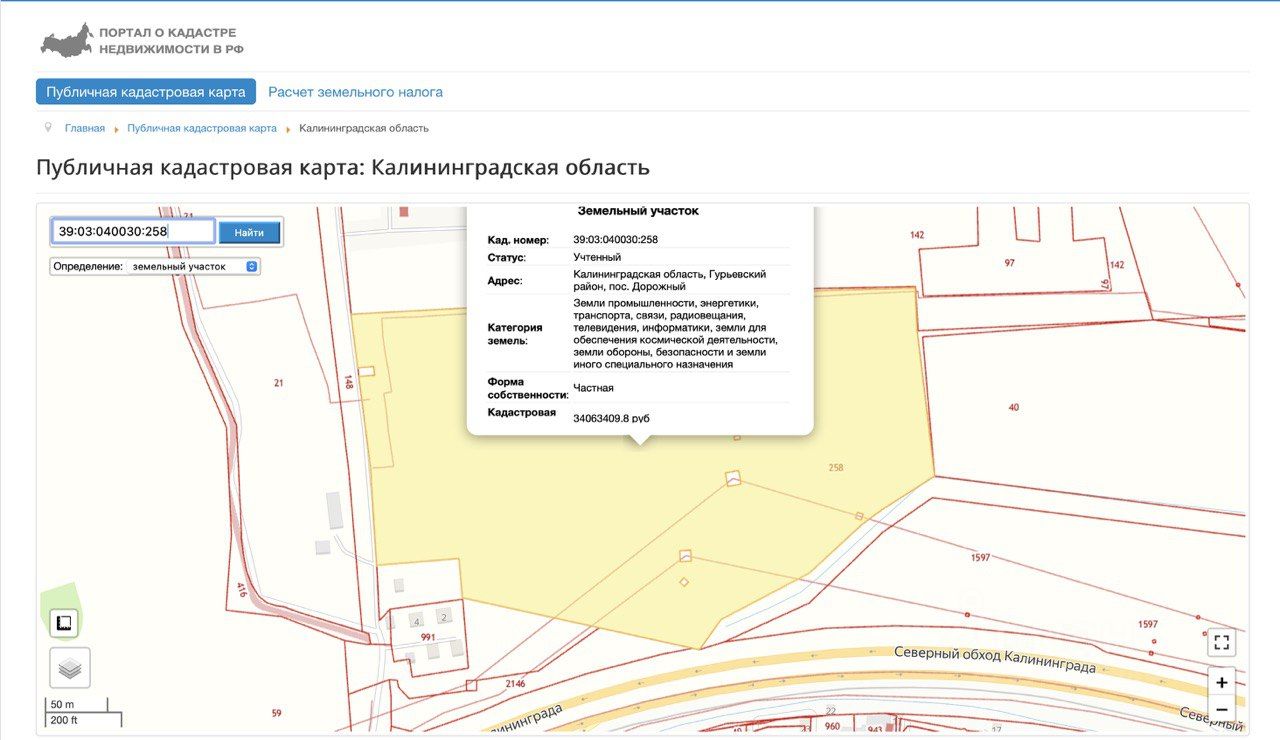Open the map layers stack icon
Screen dimensions: 1280x740
tap(70, 667)
